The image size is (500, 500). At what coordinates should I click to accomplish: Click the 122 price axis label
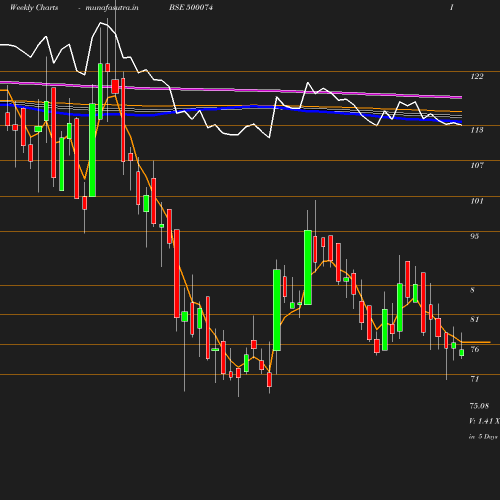477,76
